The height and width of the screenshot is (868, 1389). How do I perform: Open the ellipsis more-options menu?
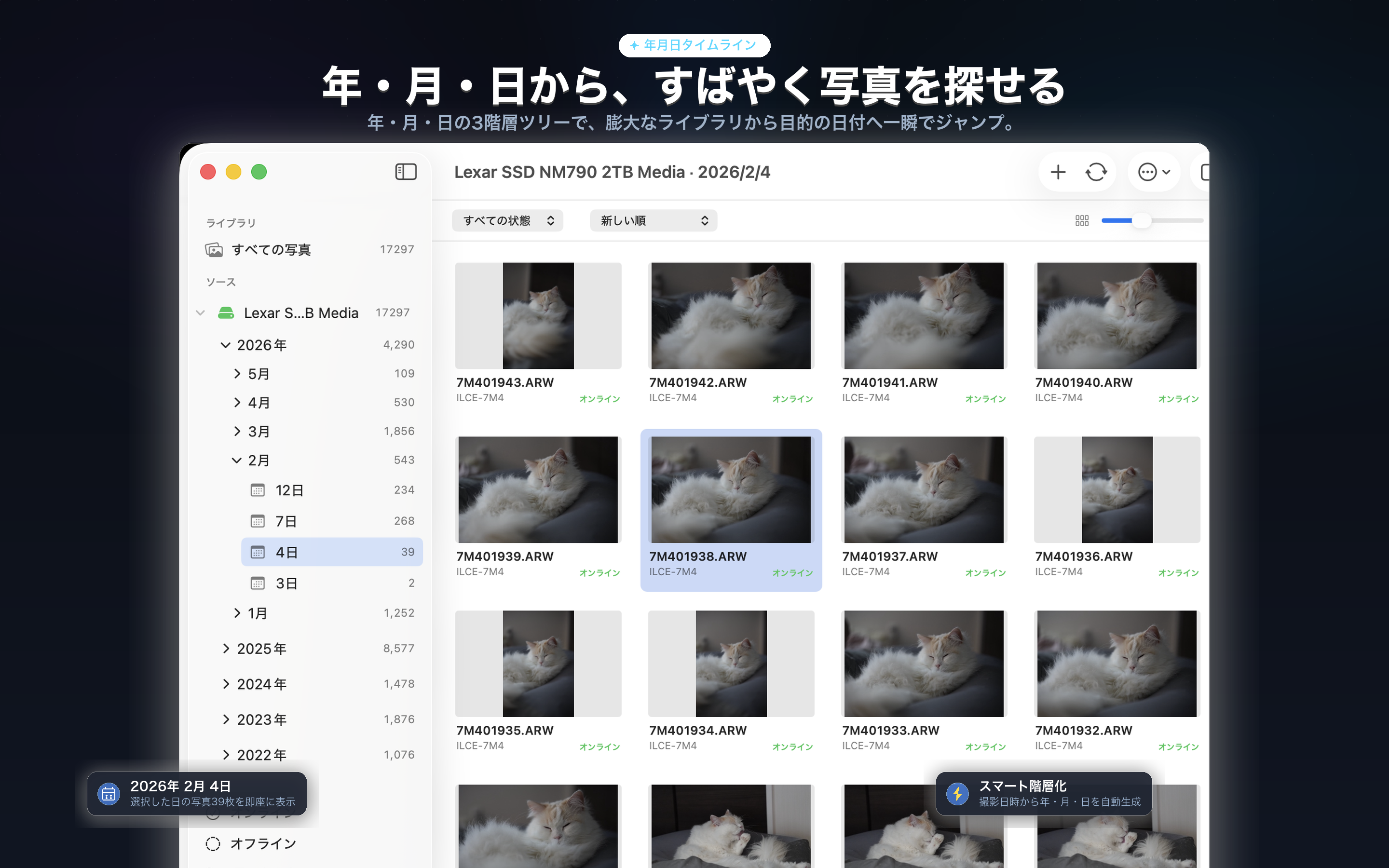[1154, 172]
